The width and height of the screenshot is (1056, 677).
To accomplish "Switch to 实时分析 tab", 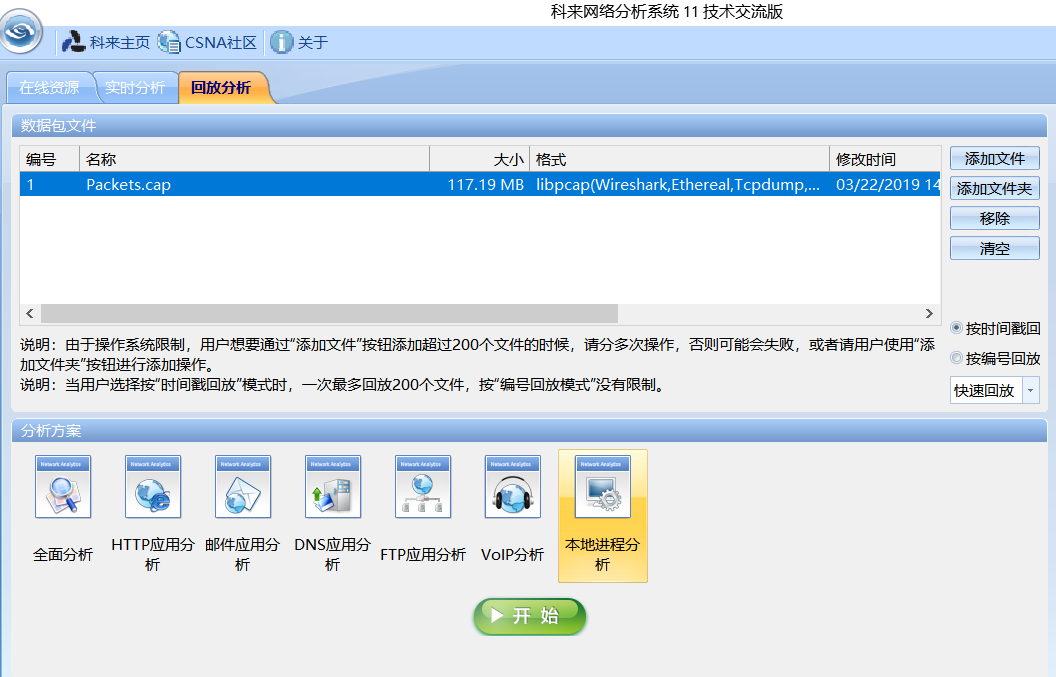I will pos(135,88).
